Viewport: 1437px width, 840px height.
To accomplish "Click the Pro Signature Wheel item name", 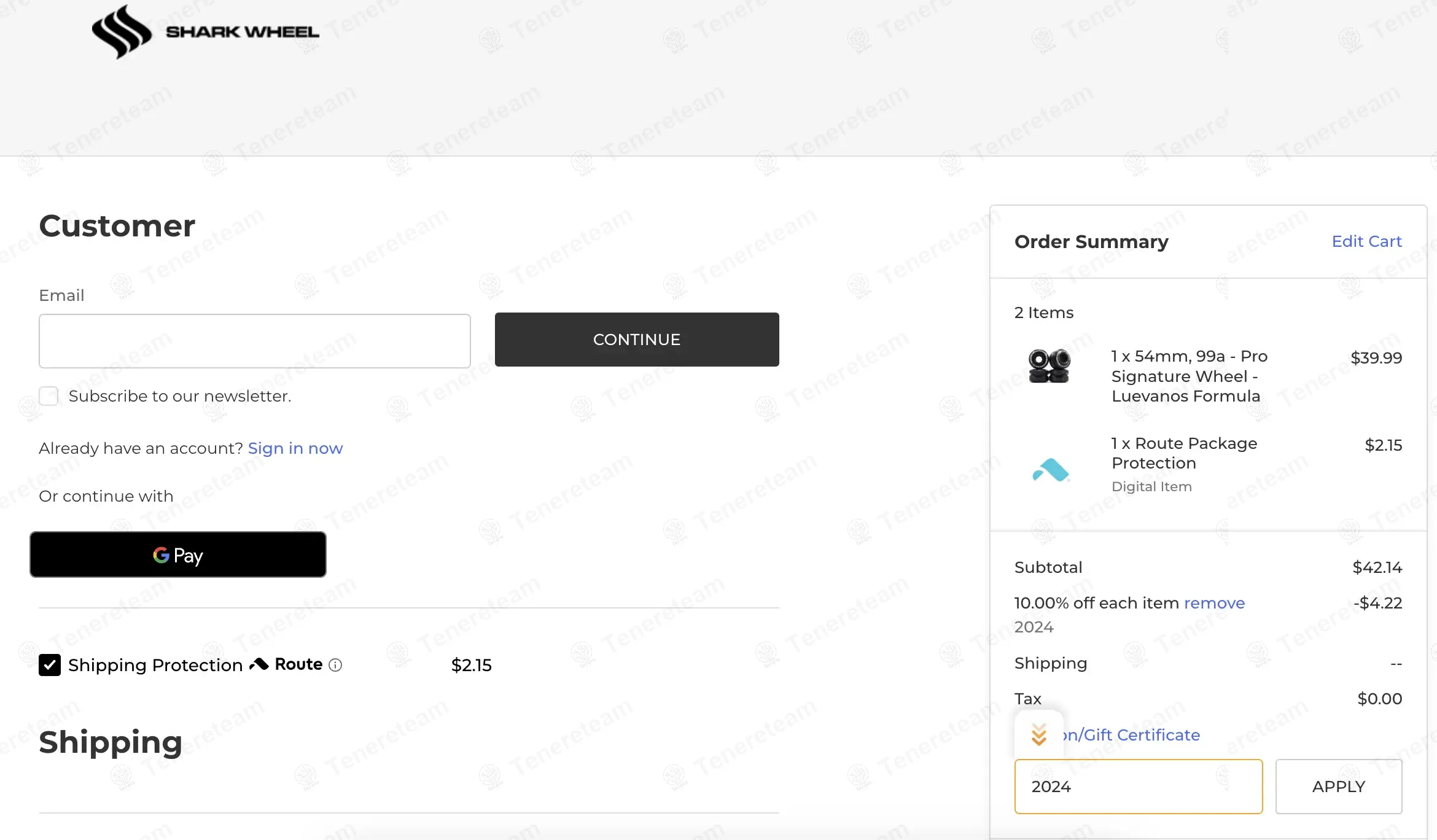I will (1189, 376).
